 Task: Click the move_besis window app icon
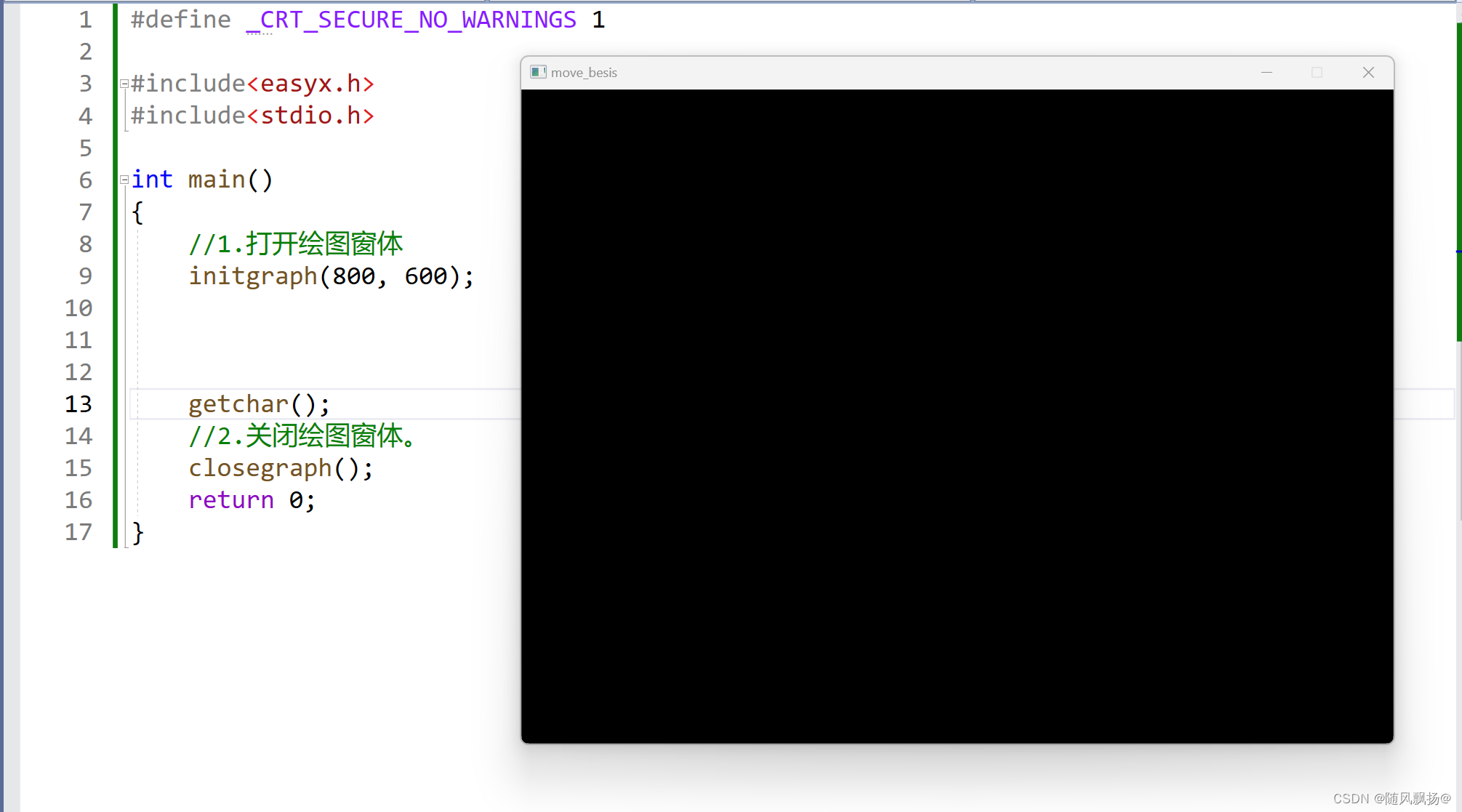coord(538,72)
